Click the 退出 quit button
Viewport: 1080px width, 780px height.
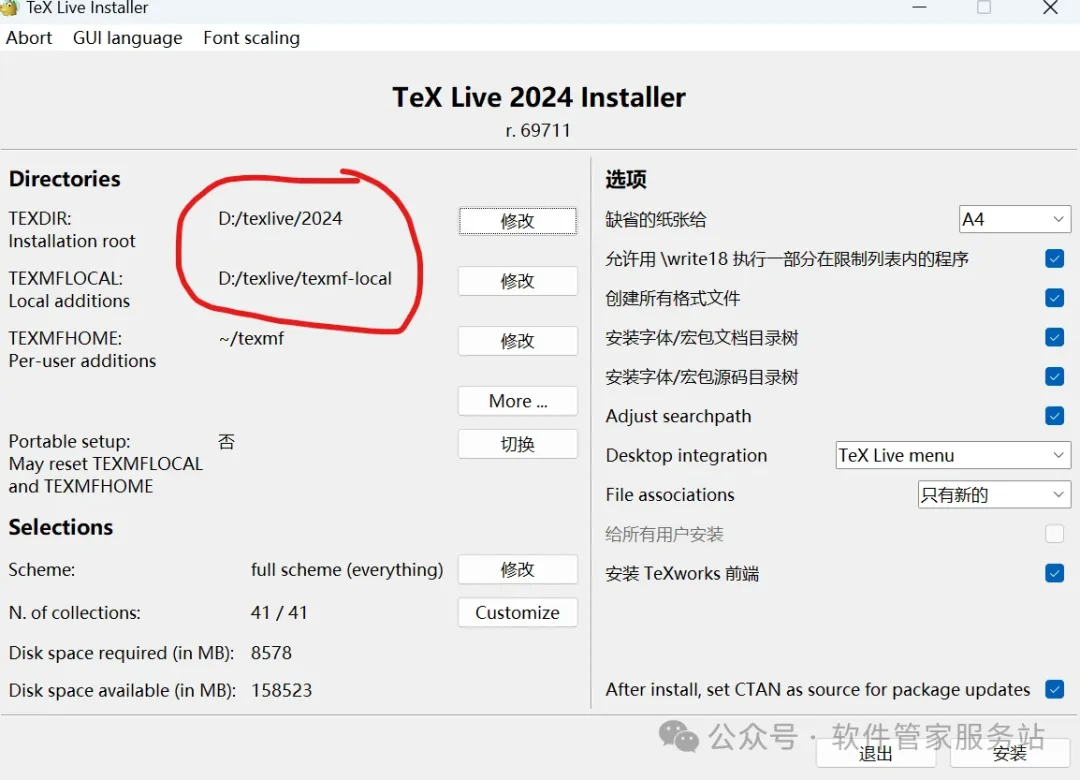[x=876, y=754]
